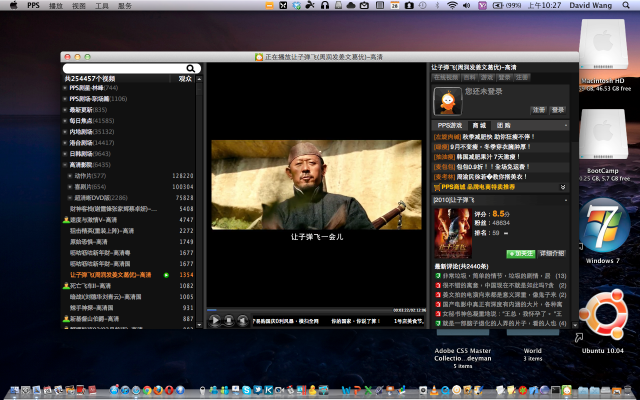Click the 详细介绍 details button
640x400 pixels.
point(552,254)
